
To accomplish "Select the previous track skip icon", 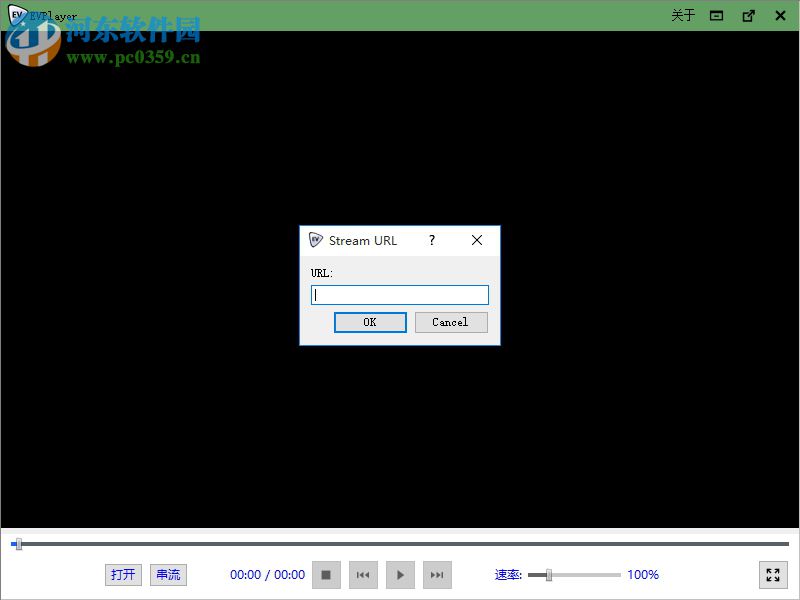I will [x=363, y=574].
